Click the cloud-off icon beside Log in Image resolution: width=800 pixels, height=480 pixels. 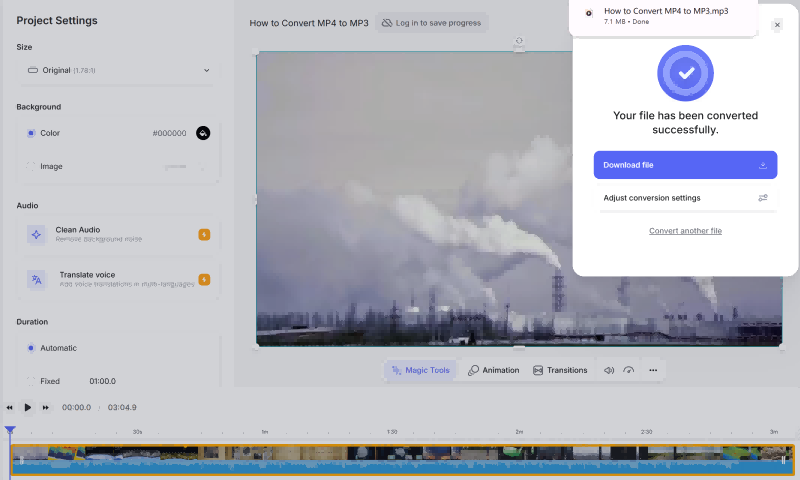(x=387, y=23)
